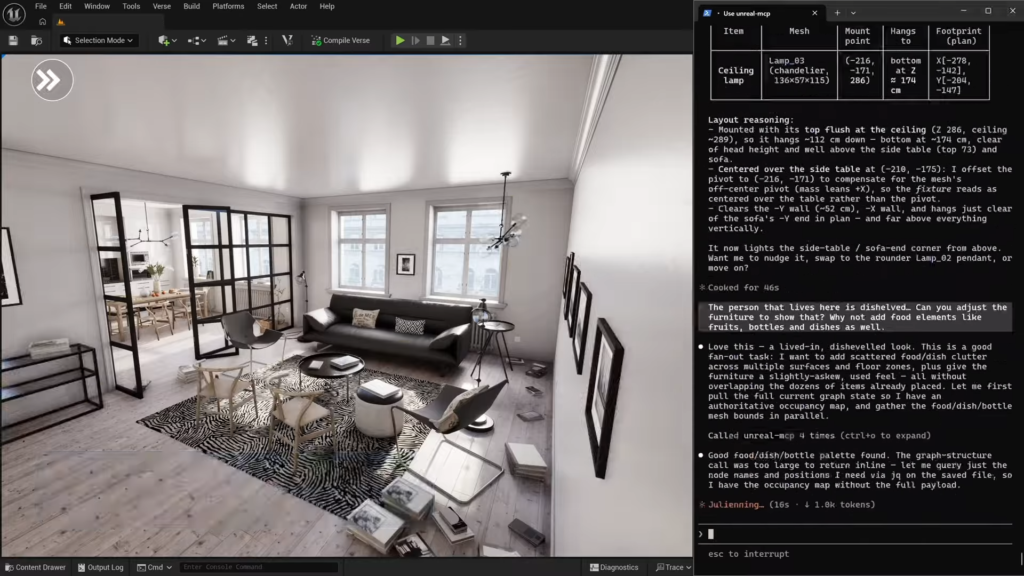The height and width of the screenshot is (576, 1024).
Task: Open the Edit menu
Action: [65, 7]
